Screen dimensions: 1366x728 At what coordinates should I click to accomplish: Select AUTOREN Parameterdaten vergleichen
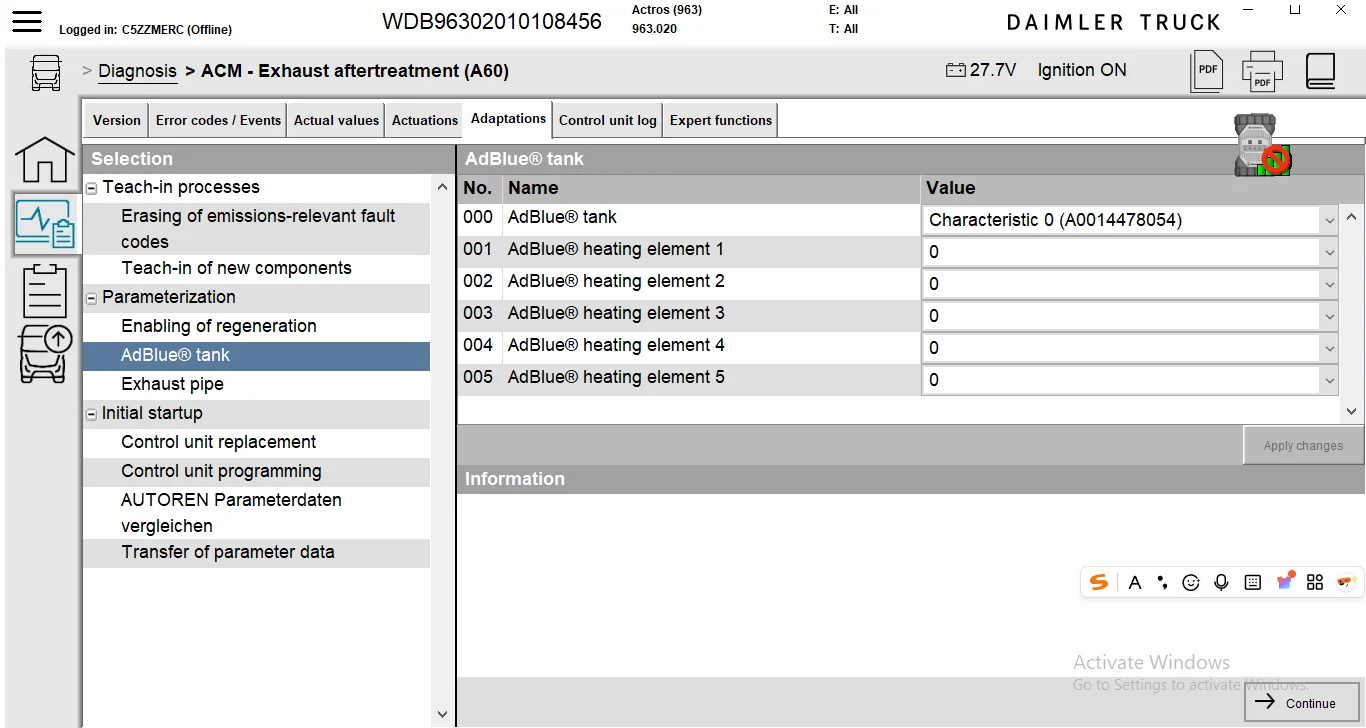click(x=257, y=513)
